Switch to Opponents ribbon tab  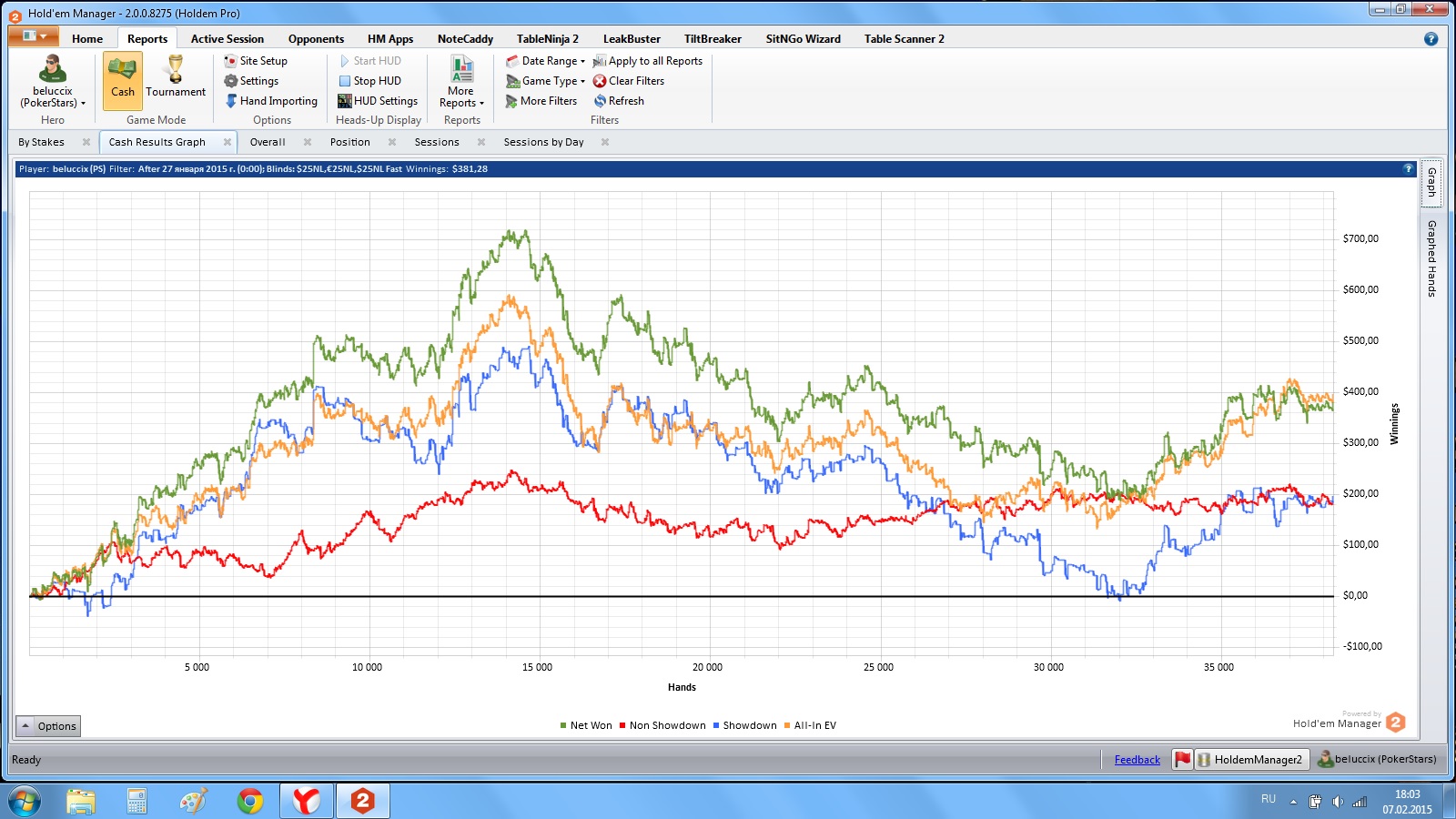click(x=316, y=39)
